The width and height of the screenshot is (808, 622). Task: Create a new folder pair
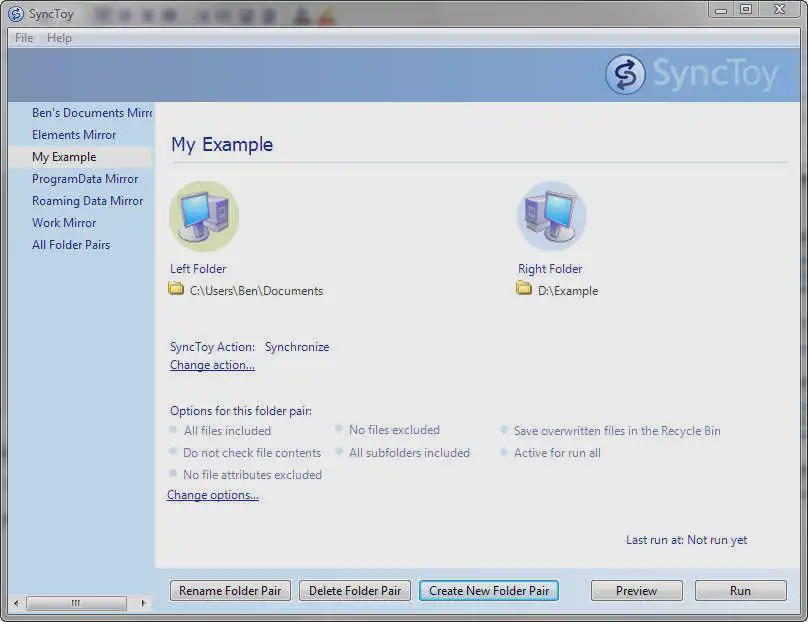[488, 590]
